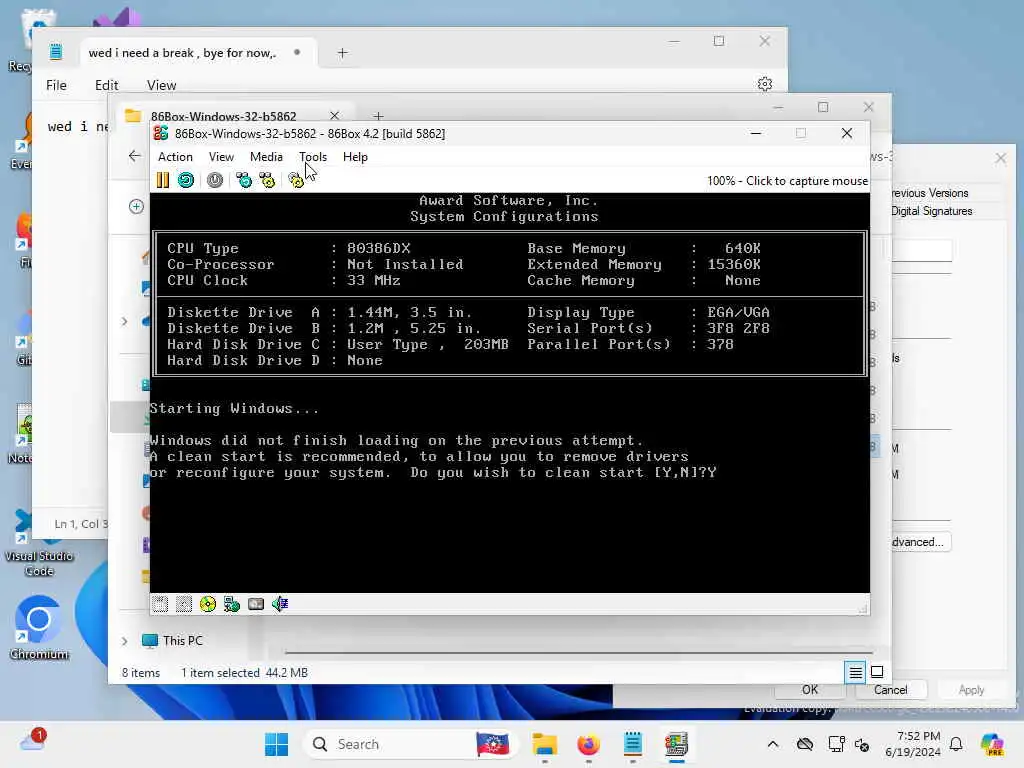Click the sound speaker status icon
This screenshot has height=768, width=1024.
[x=280, y=604]
